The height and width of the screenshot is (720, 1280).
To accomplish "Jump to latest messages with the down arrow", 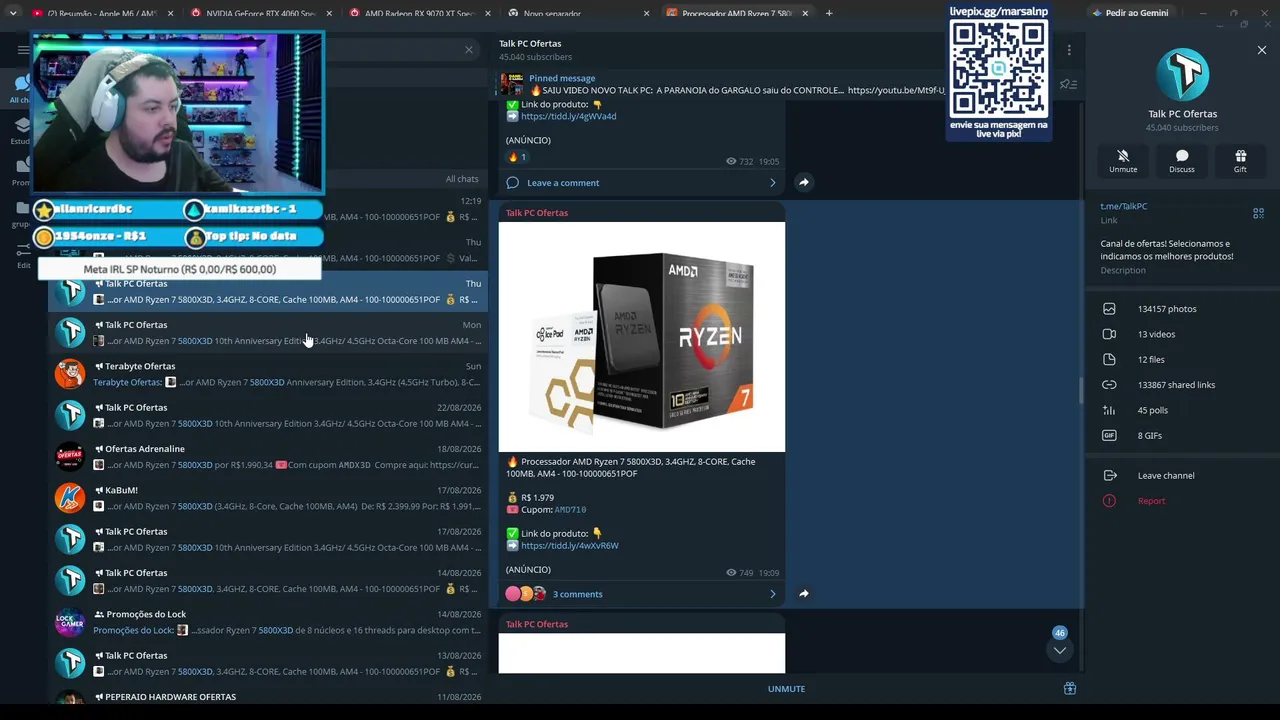I will [x=1060, y=650].
